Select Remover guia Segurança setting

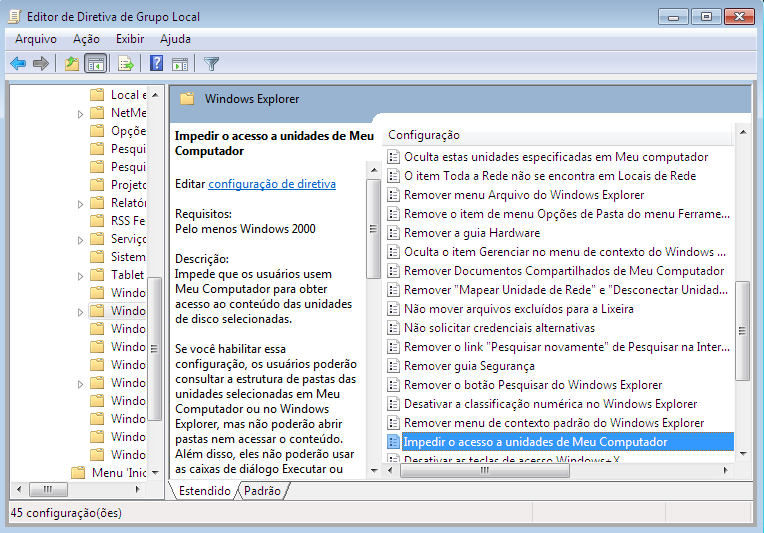469,366
